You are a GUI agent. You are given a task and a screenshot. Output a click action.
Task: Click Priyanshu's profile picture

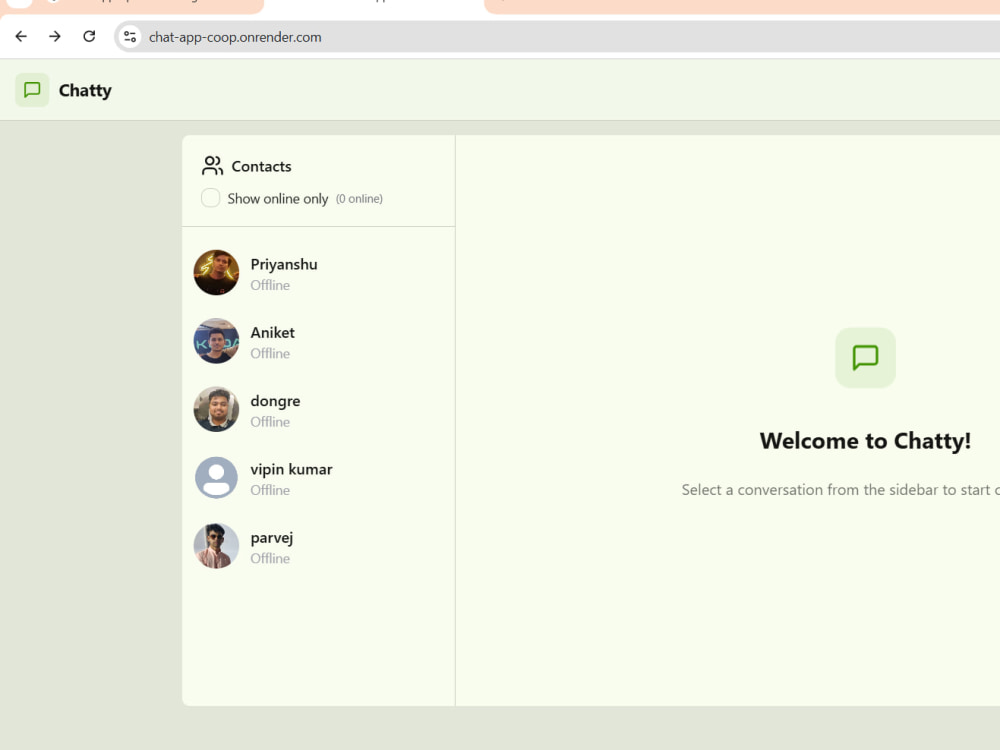click(x=216, y=272)
